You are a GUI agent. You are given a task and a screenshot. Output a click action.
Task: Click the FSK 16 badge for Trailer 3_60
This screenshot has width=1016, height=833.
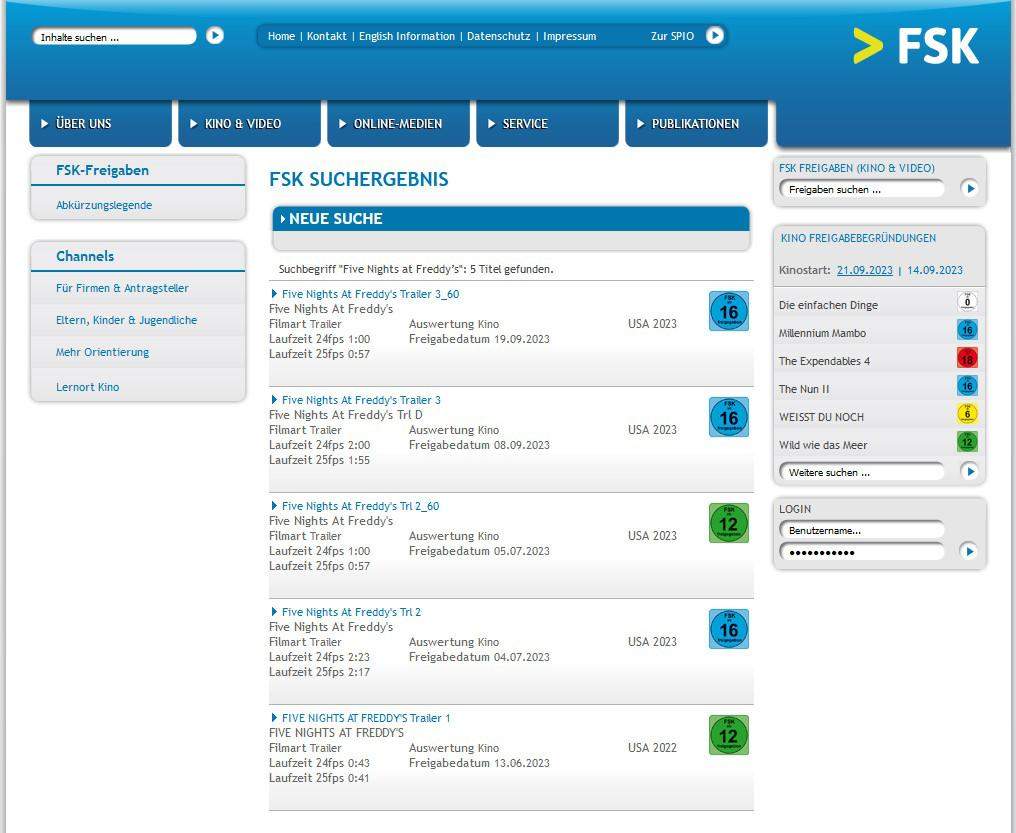728,311
